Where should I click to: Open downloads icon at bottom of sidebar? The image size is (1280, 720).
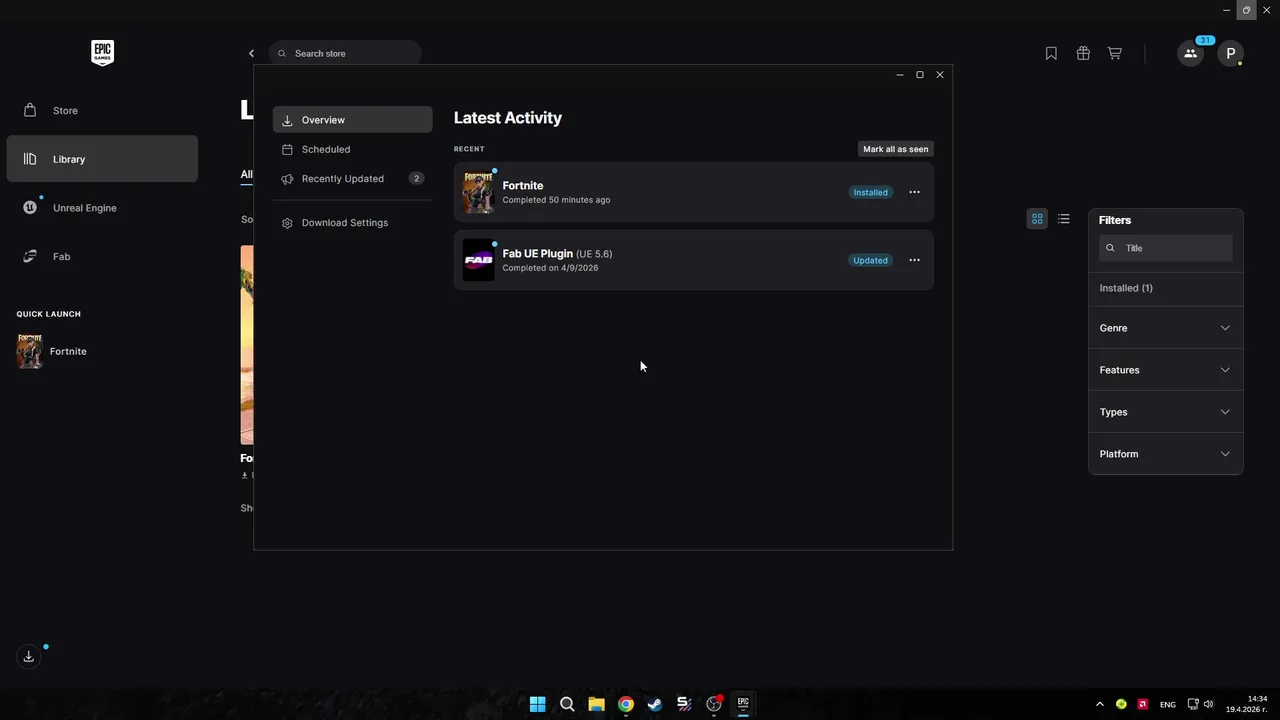(29, 656)
